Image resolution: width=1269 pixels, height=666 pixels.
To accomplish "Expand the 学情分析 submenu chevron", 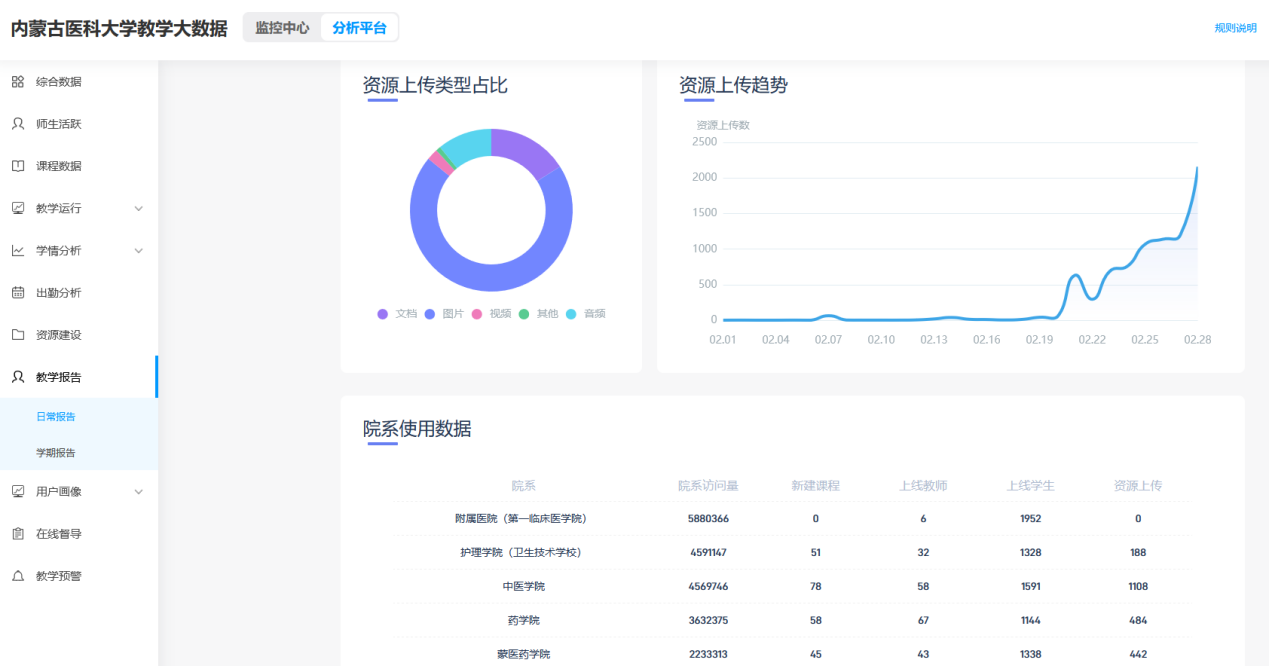I will 139,251.
